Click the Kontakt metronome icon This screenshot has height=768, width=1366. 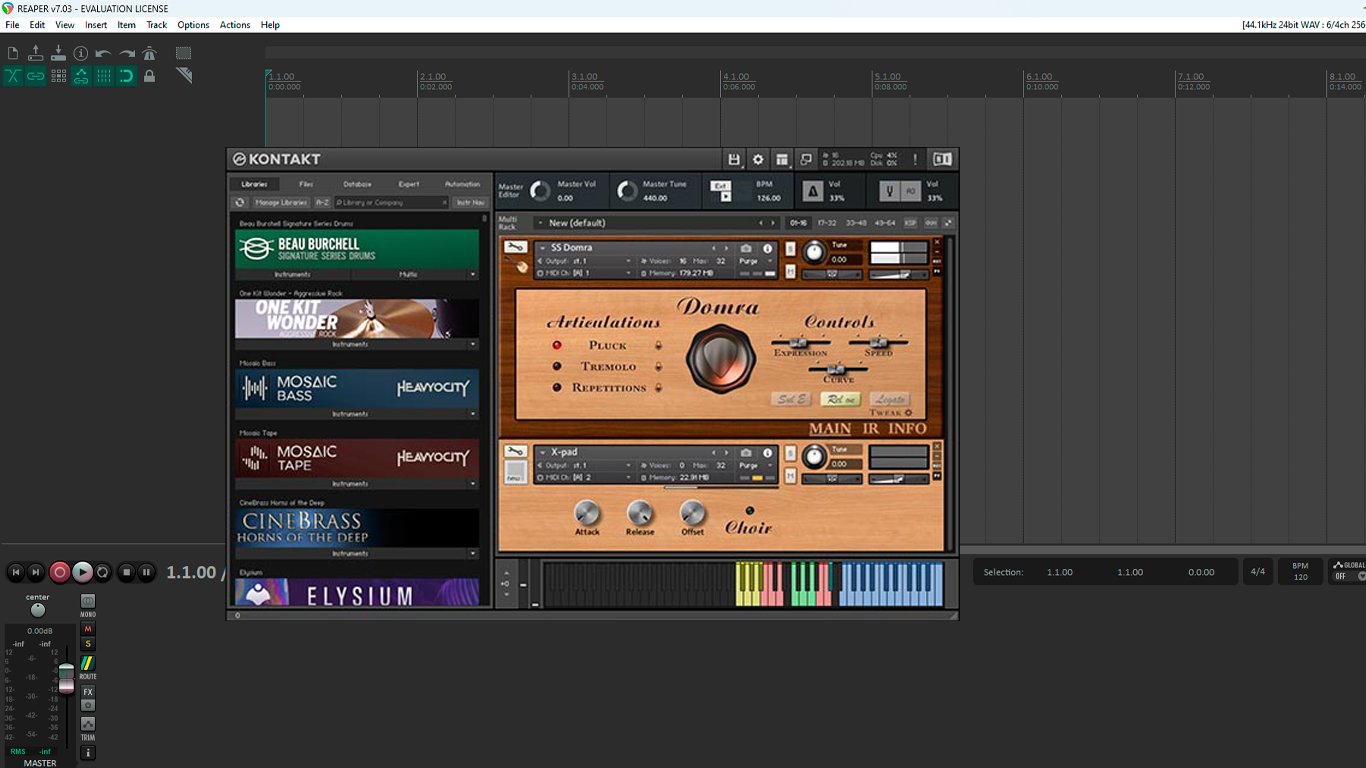[813, 191]
